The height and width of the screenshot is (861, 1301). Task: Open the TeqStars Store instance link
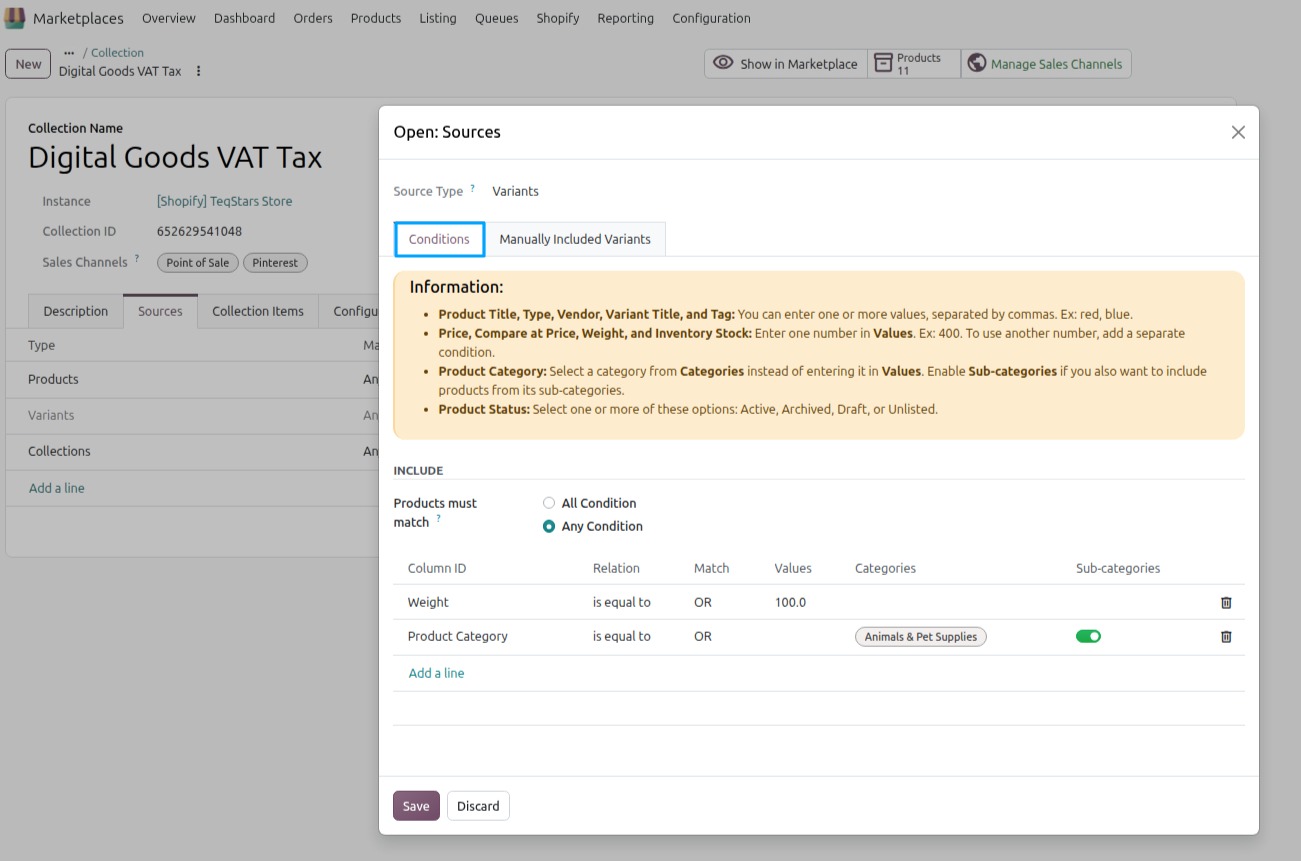point(225,201)
